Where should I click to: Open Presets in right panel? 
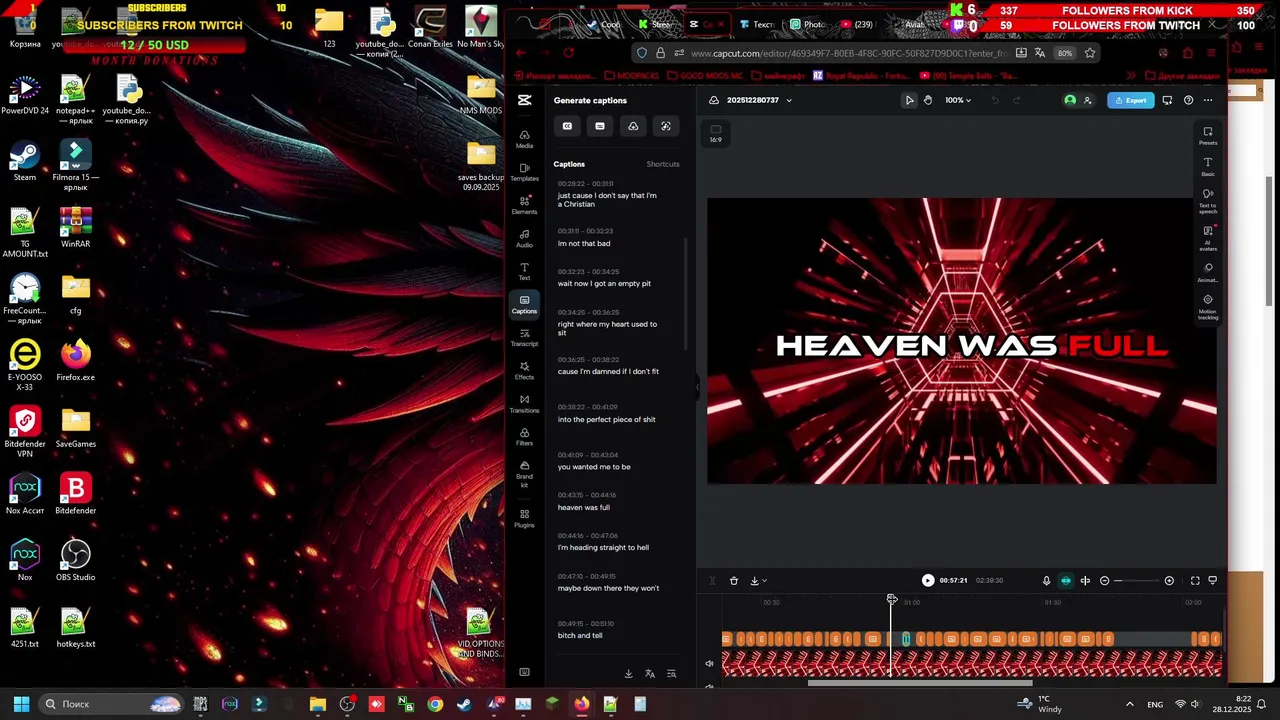pos(1208,136)
